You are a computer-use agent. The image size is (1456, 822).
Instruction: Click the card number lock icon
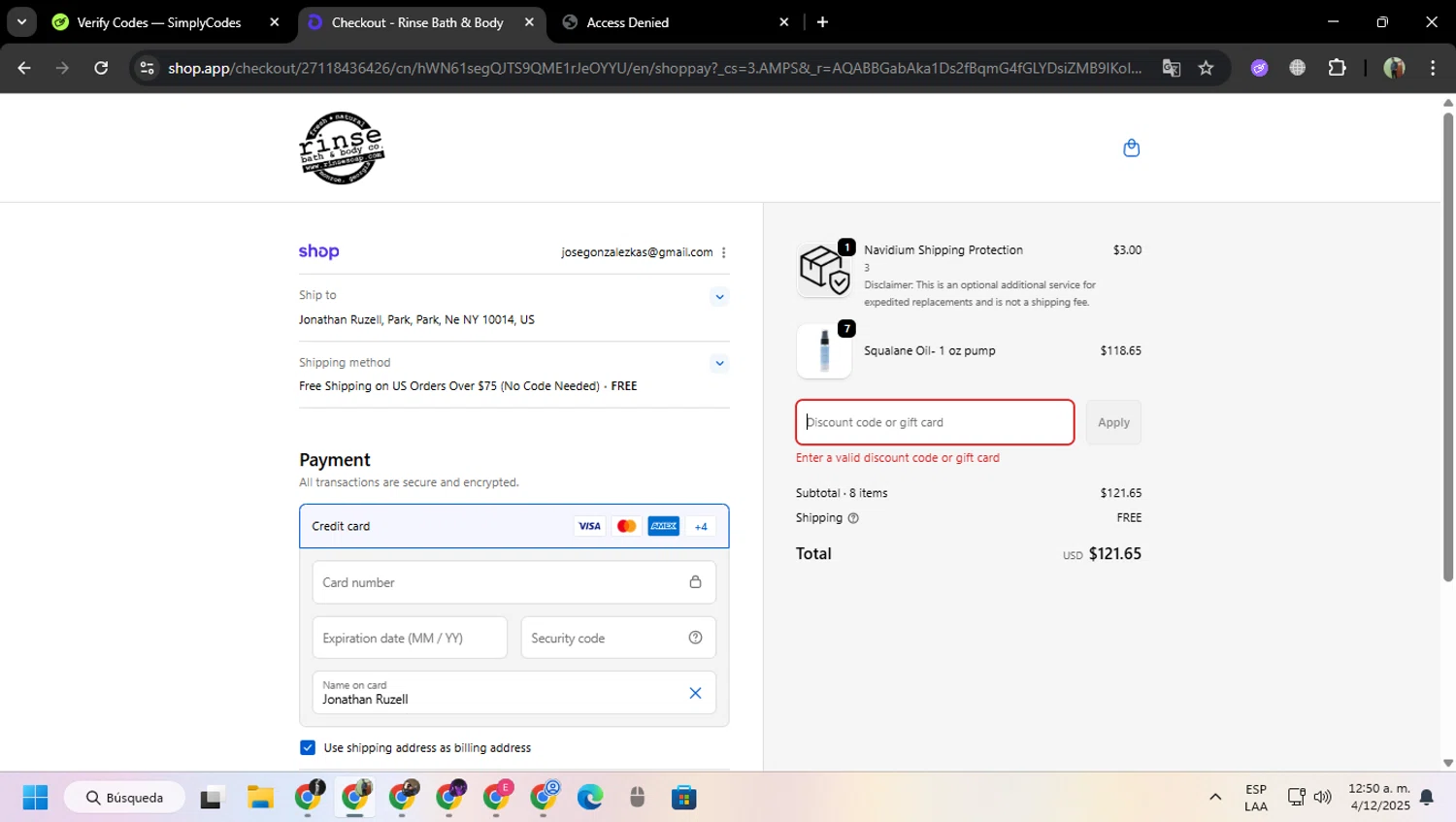695,582
